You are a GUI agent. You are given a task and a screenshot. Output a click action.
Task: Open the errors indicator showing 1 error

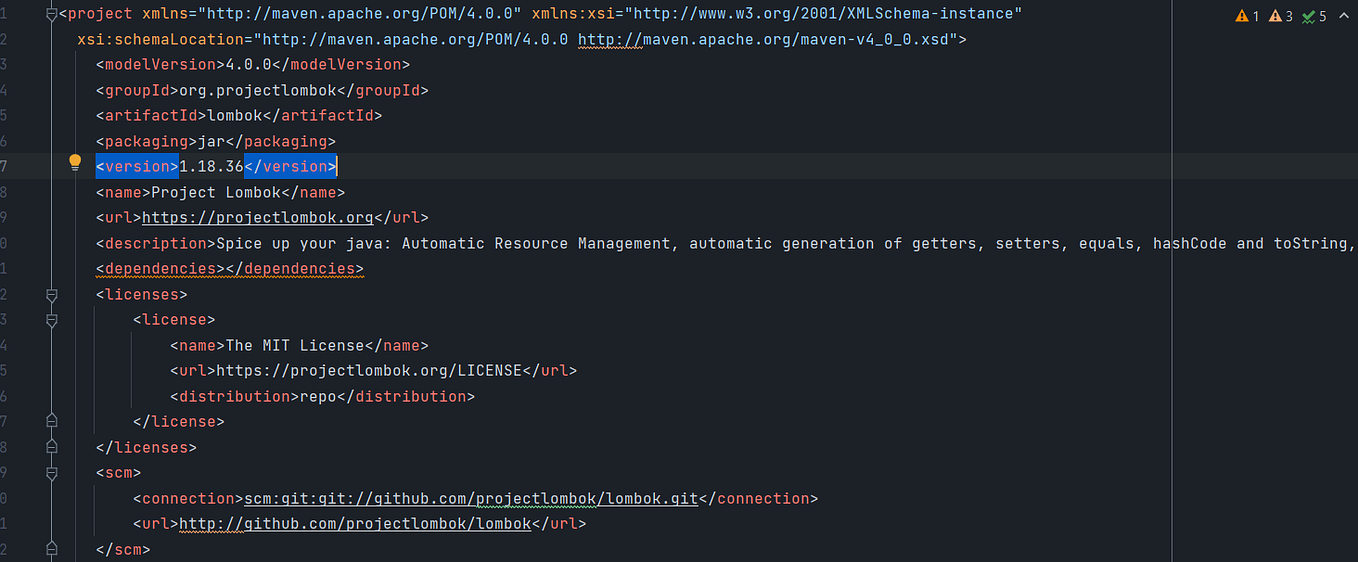[1247, 16]
